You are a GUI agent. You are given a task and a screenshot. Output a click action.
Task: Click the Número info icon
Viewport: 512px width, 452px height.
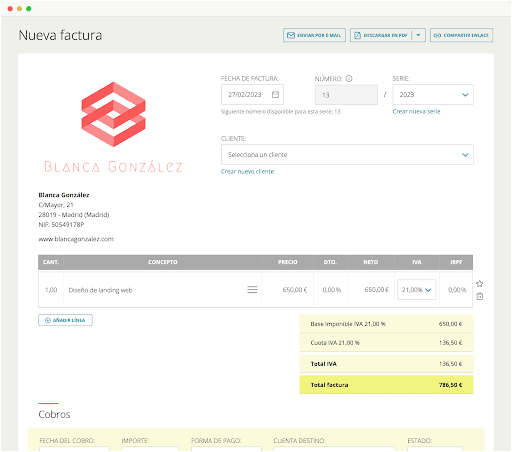349,79
